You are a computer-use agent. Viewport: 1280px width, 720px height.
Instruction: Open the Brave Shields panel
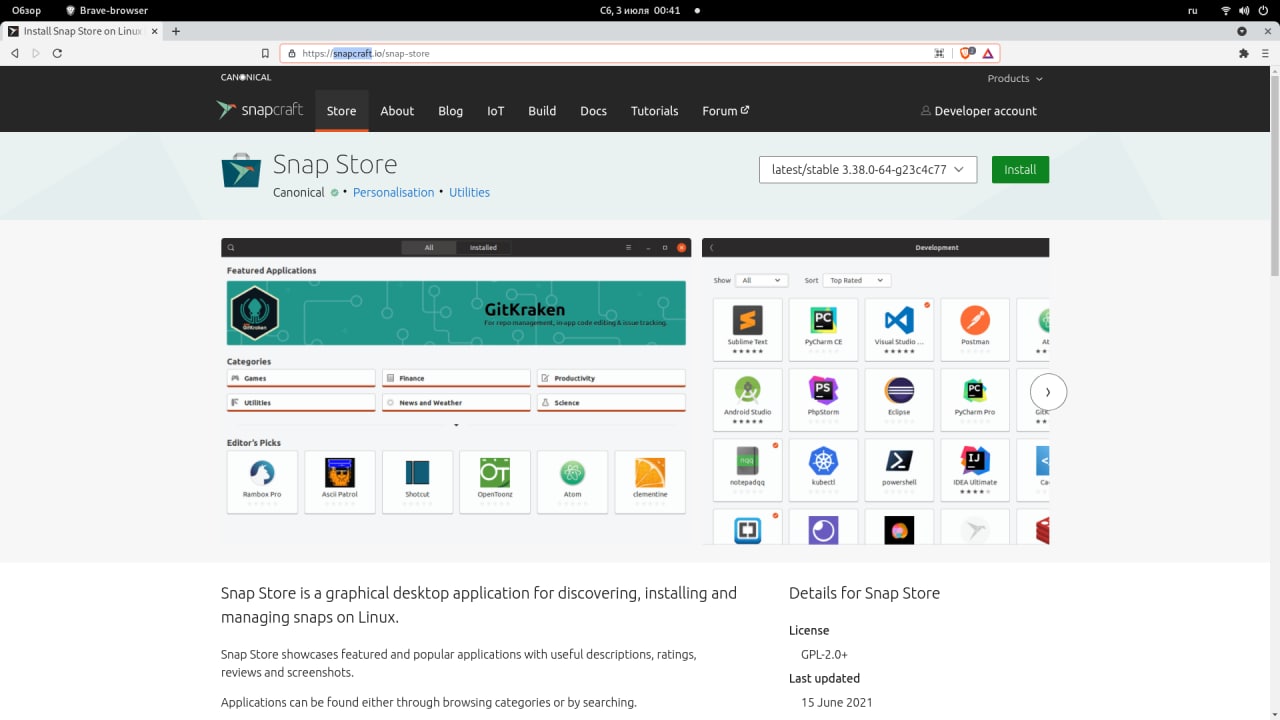tap(967, 53)
